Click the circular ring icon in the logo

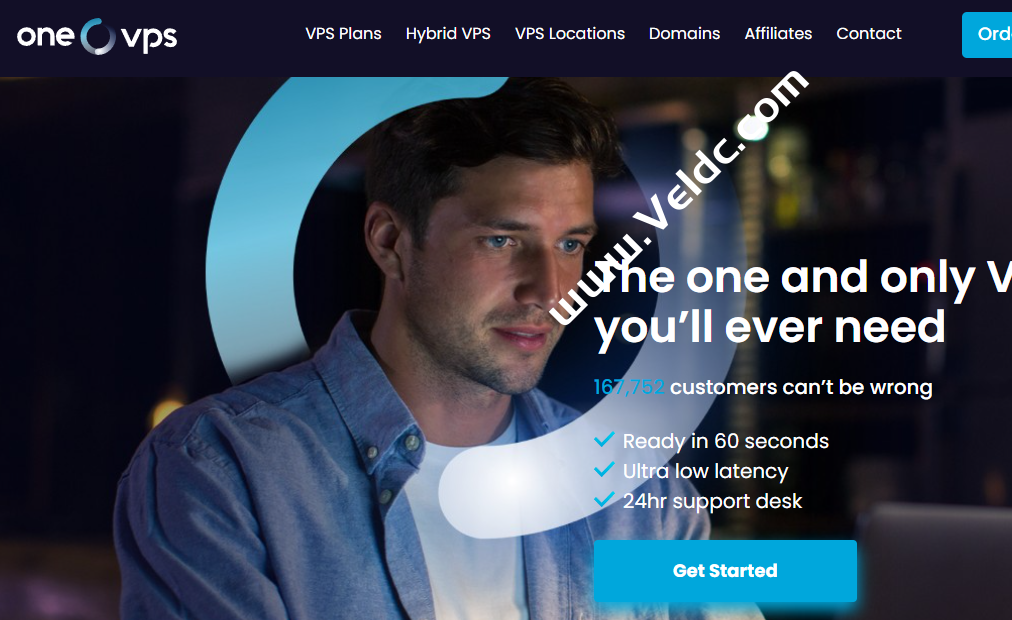click(98, 36)
